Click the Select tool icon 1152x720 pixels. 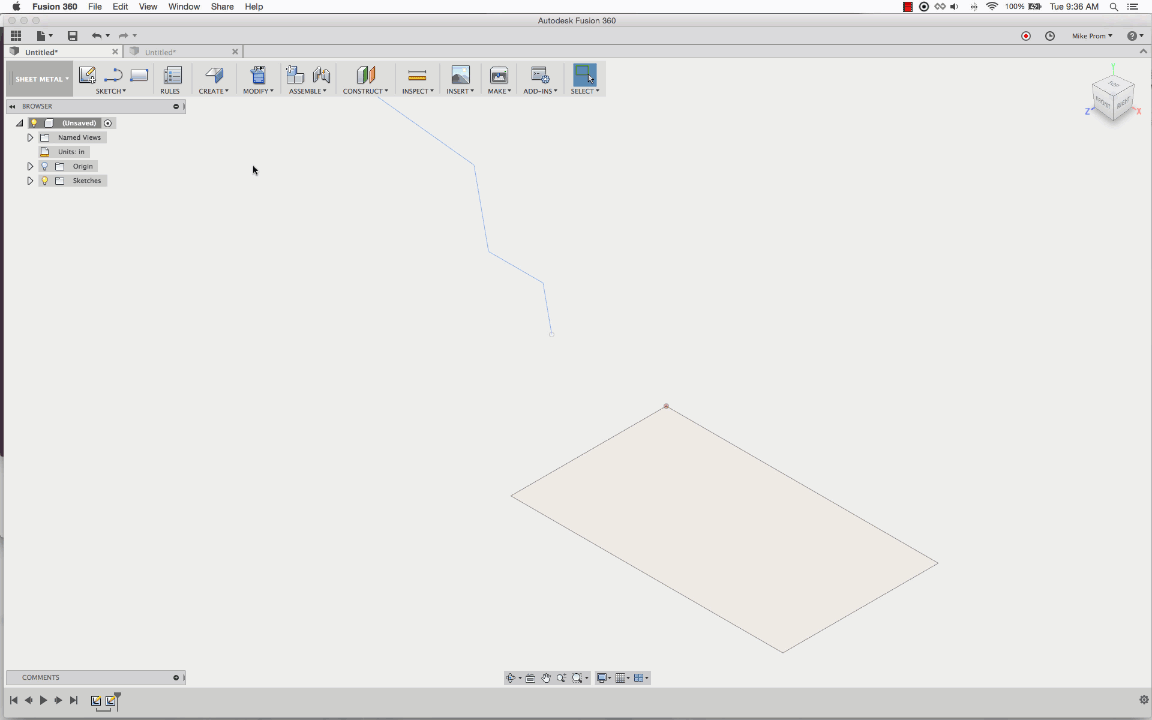585,75
